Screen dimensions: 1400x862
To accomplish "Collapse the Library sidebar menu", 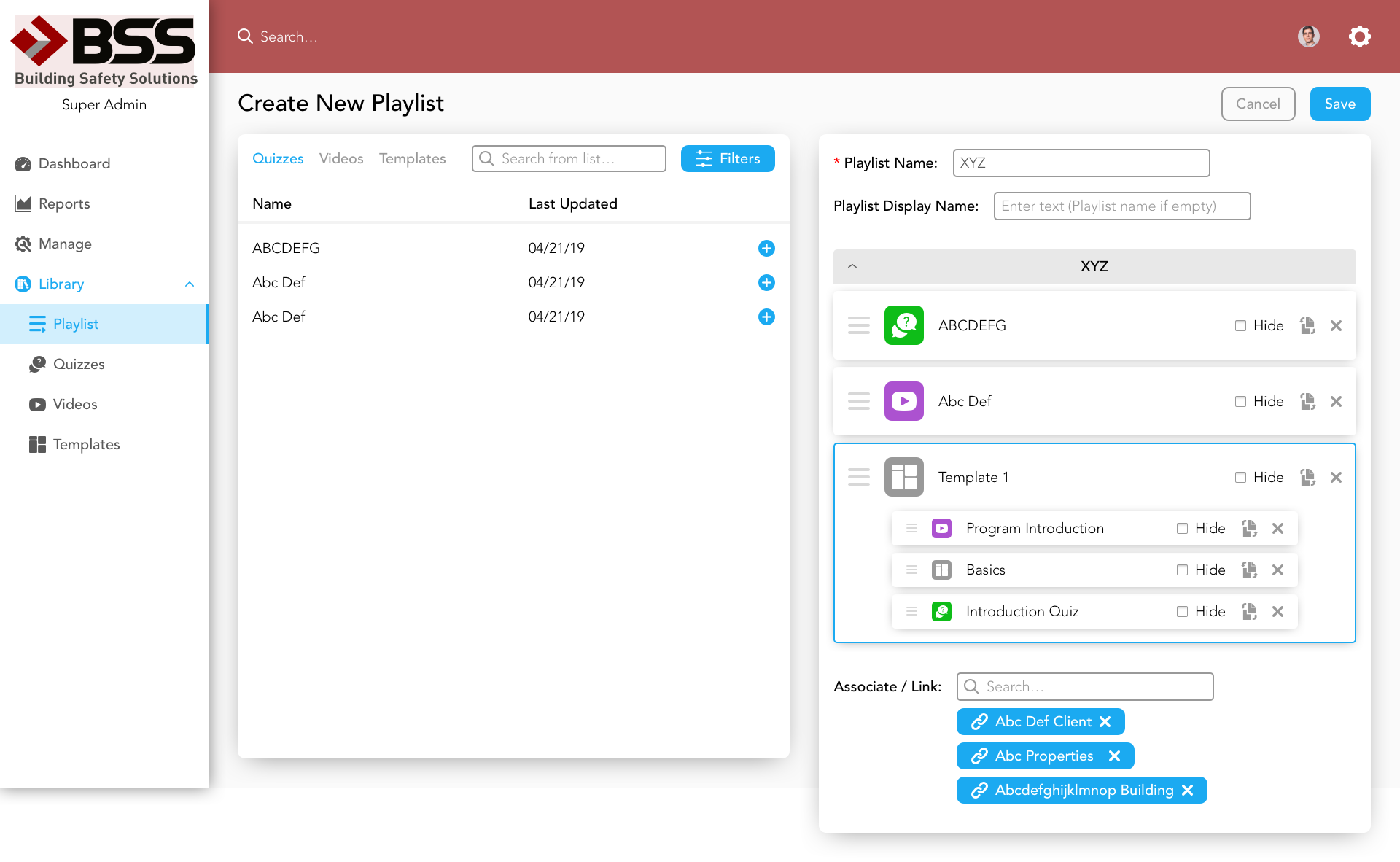I will (190, 284).
